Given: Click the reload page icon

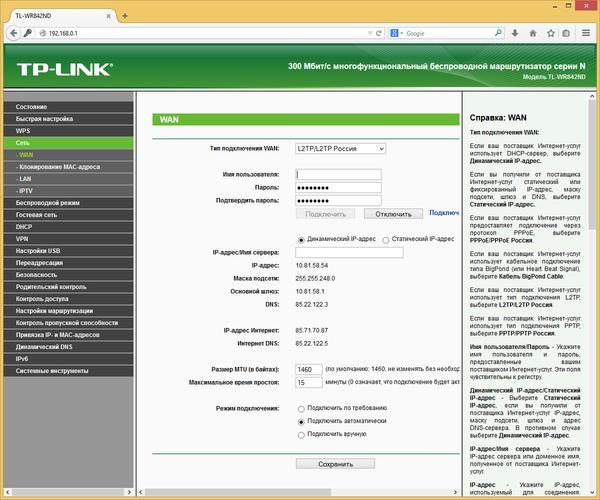Looking at the screenshot, I should click(379, 33).
